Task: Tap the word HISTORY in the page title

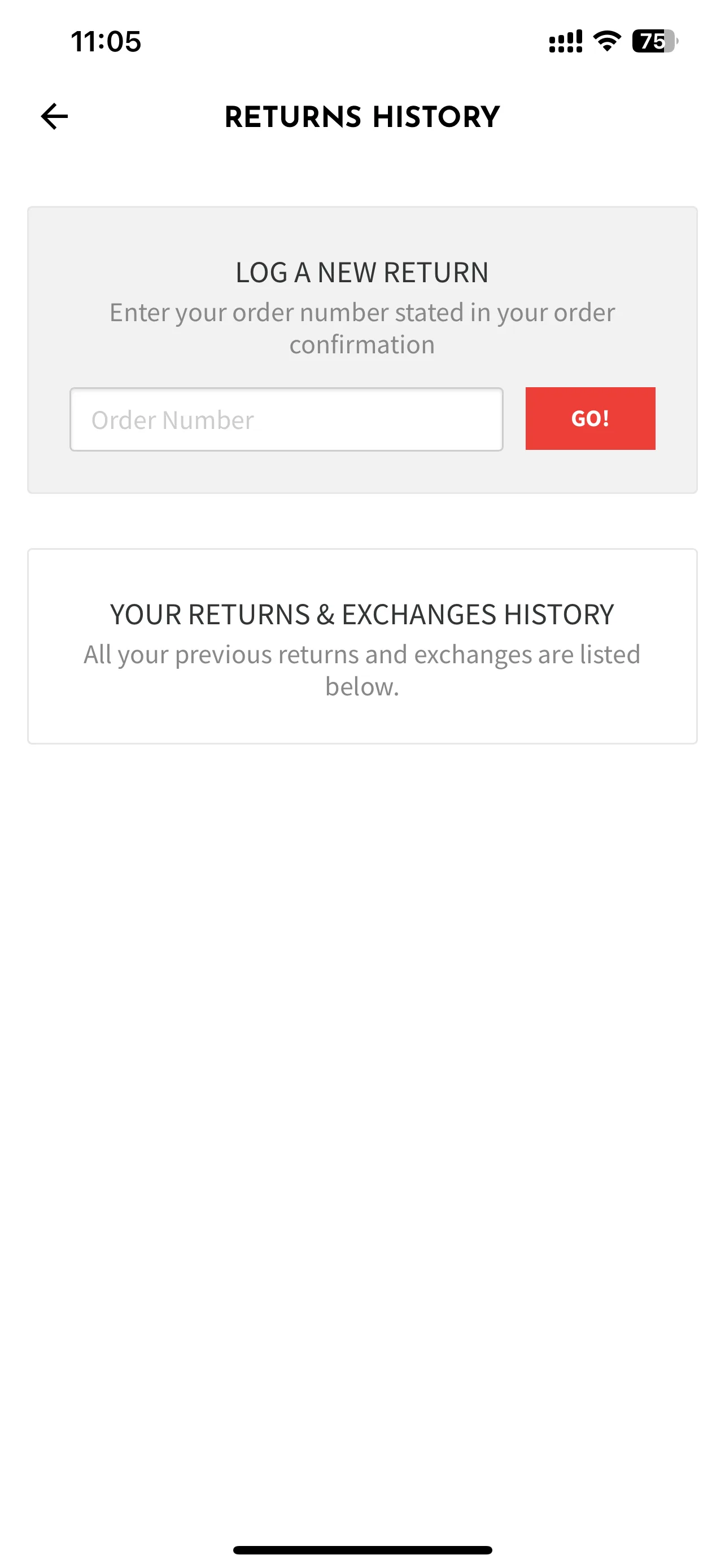Action: pos(436,117)
